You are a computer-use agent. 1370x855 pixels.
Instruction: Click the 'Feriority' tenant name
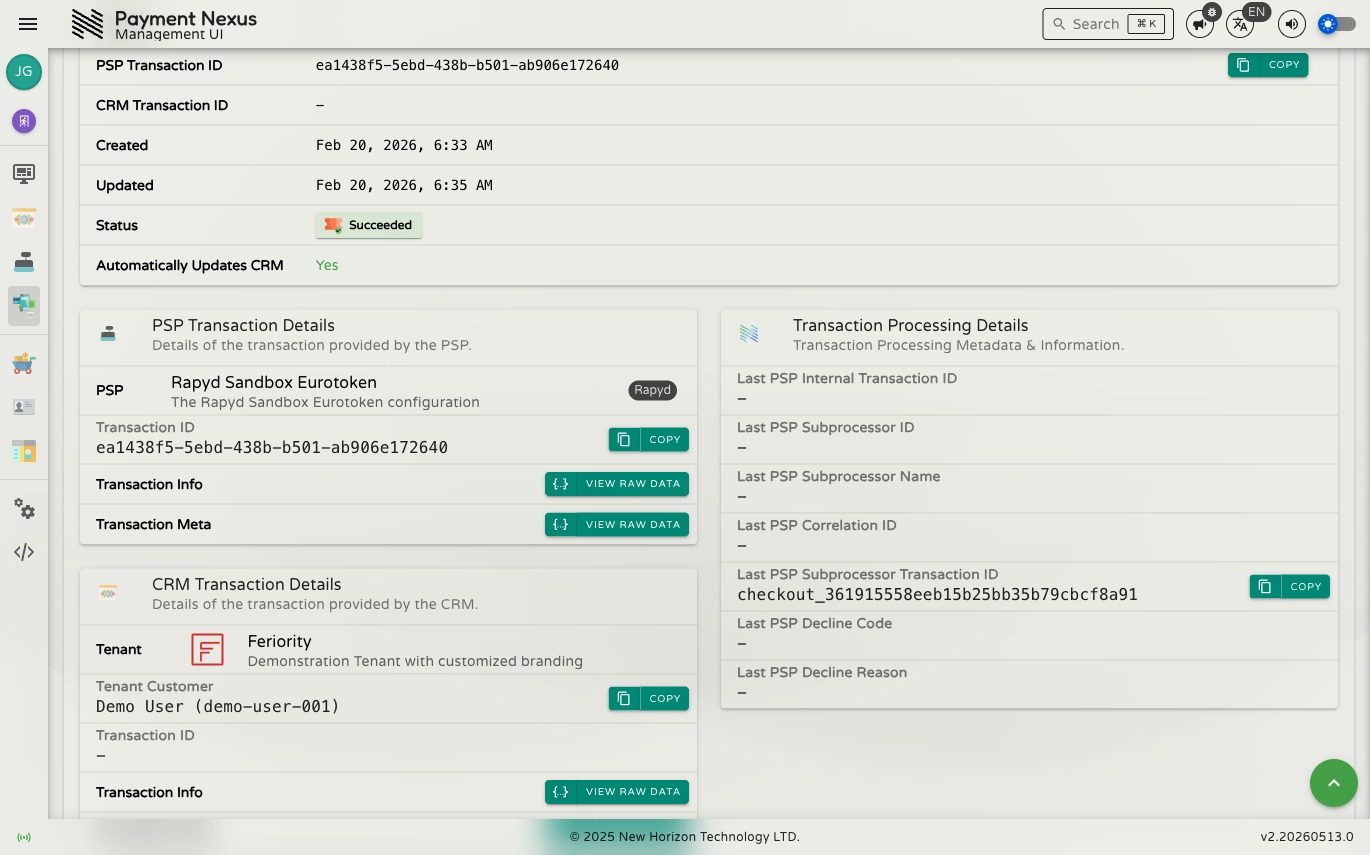280,641
